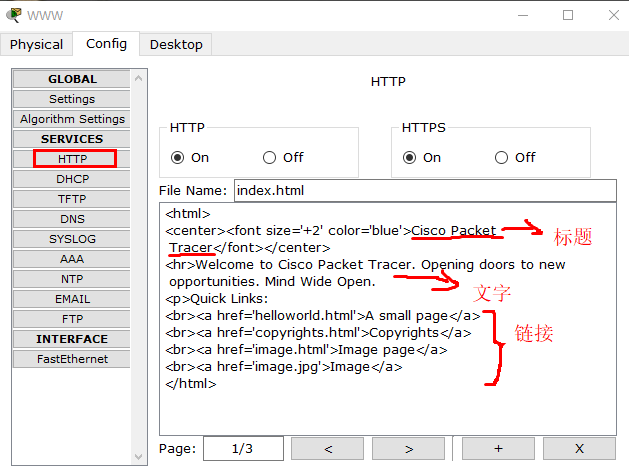Open the TFTP service settings

click(x=72, y=199)
